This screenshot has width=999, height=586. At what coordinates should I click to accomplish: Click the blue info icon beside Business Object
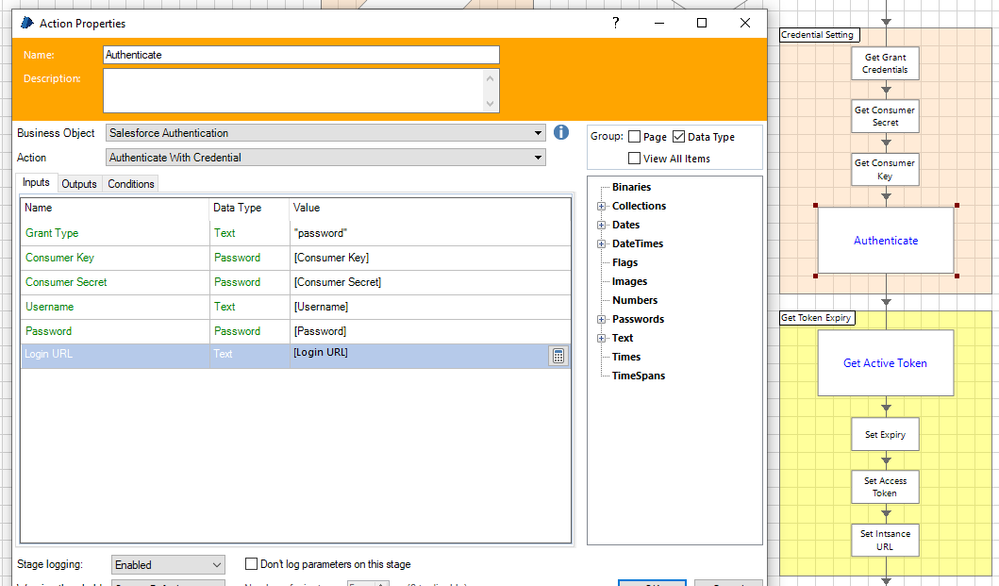click(x=561, y=132)
